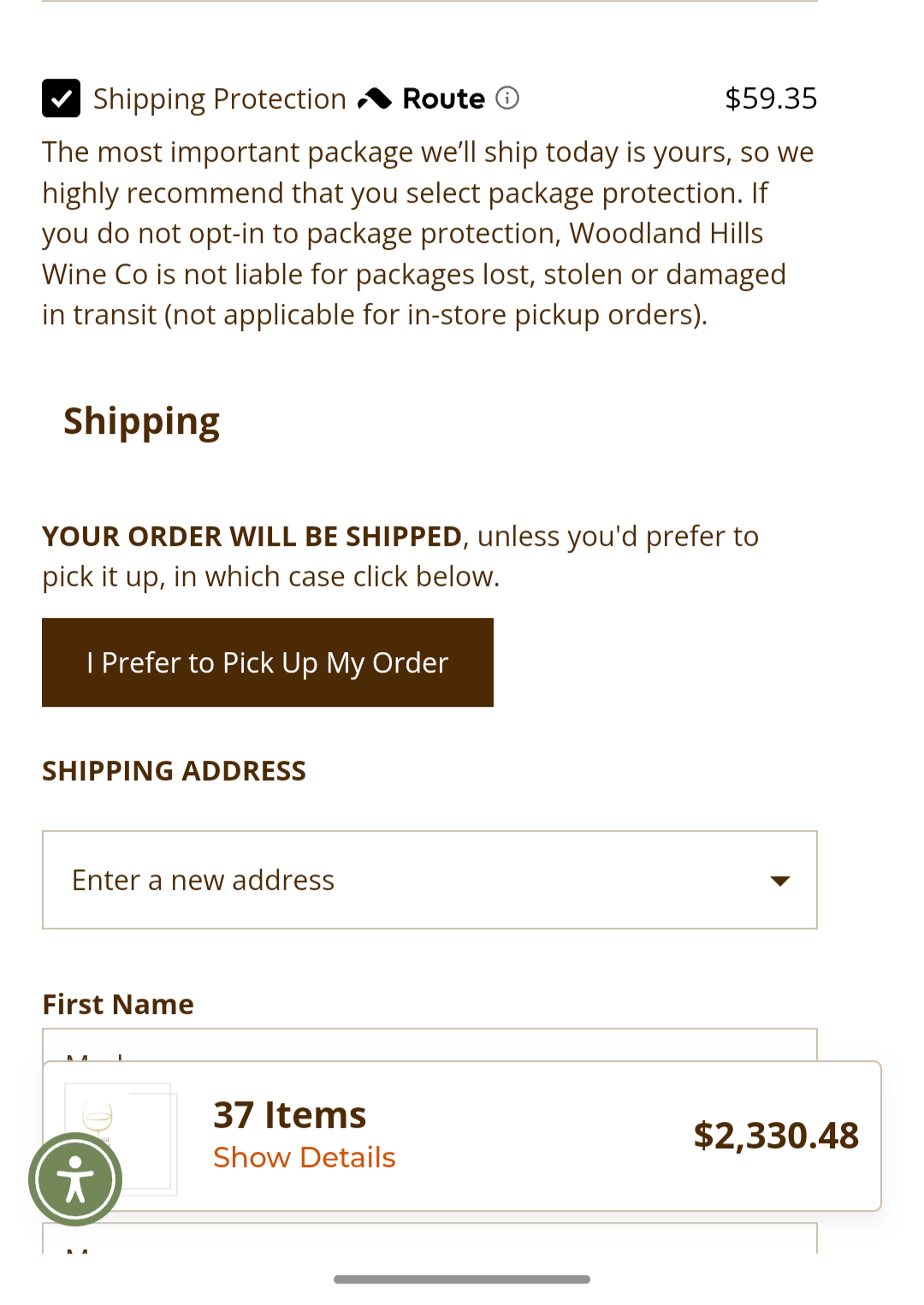Click the "37 Items" summary heading

pos(289,1114)
